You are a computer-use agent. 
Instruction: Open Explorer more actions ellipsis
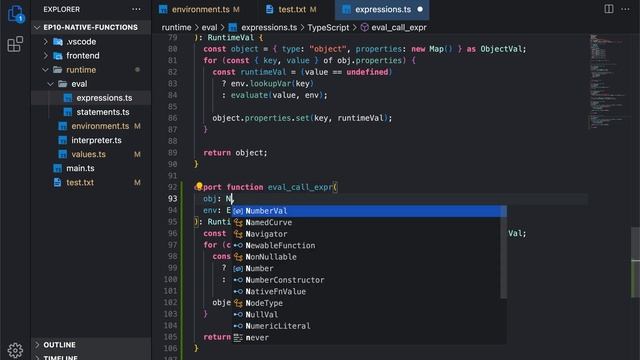136,9
